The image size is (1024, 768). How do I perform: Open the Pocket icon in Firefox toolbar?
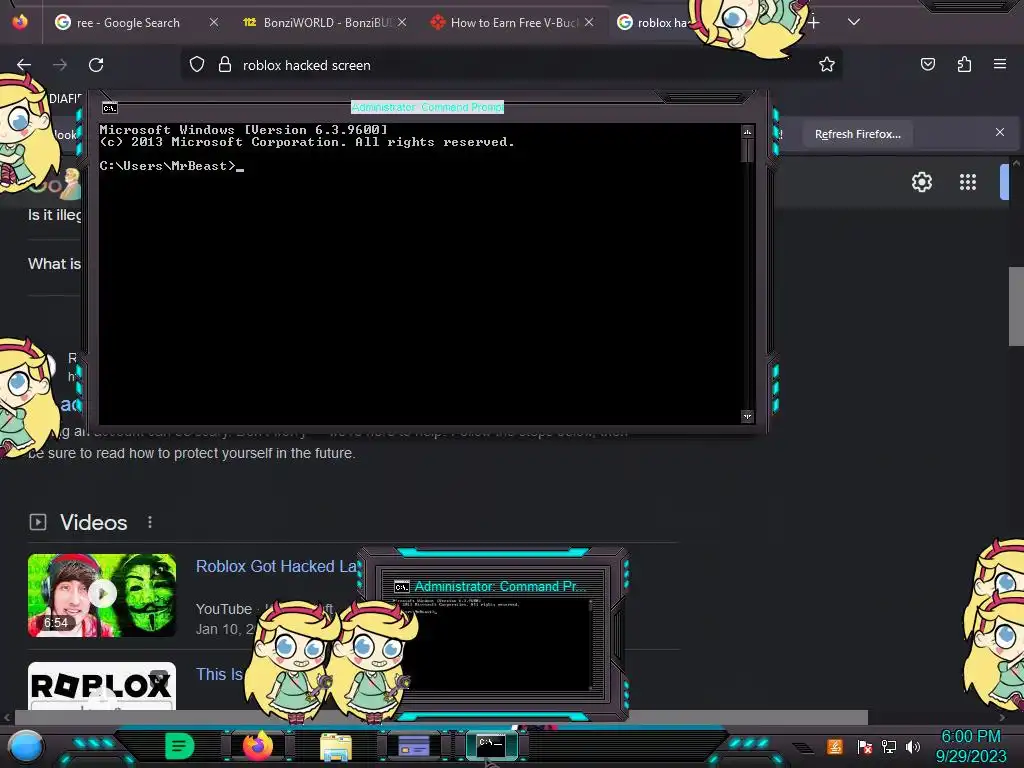(x=927, y=64)
